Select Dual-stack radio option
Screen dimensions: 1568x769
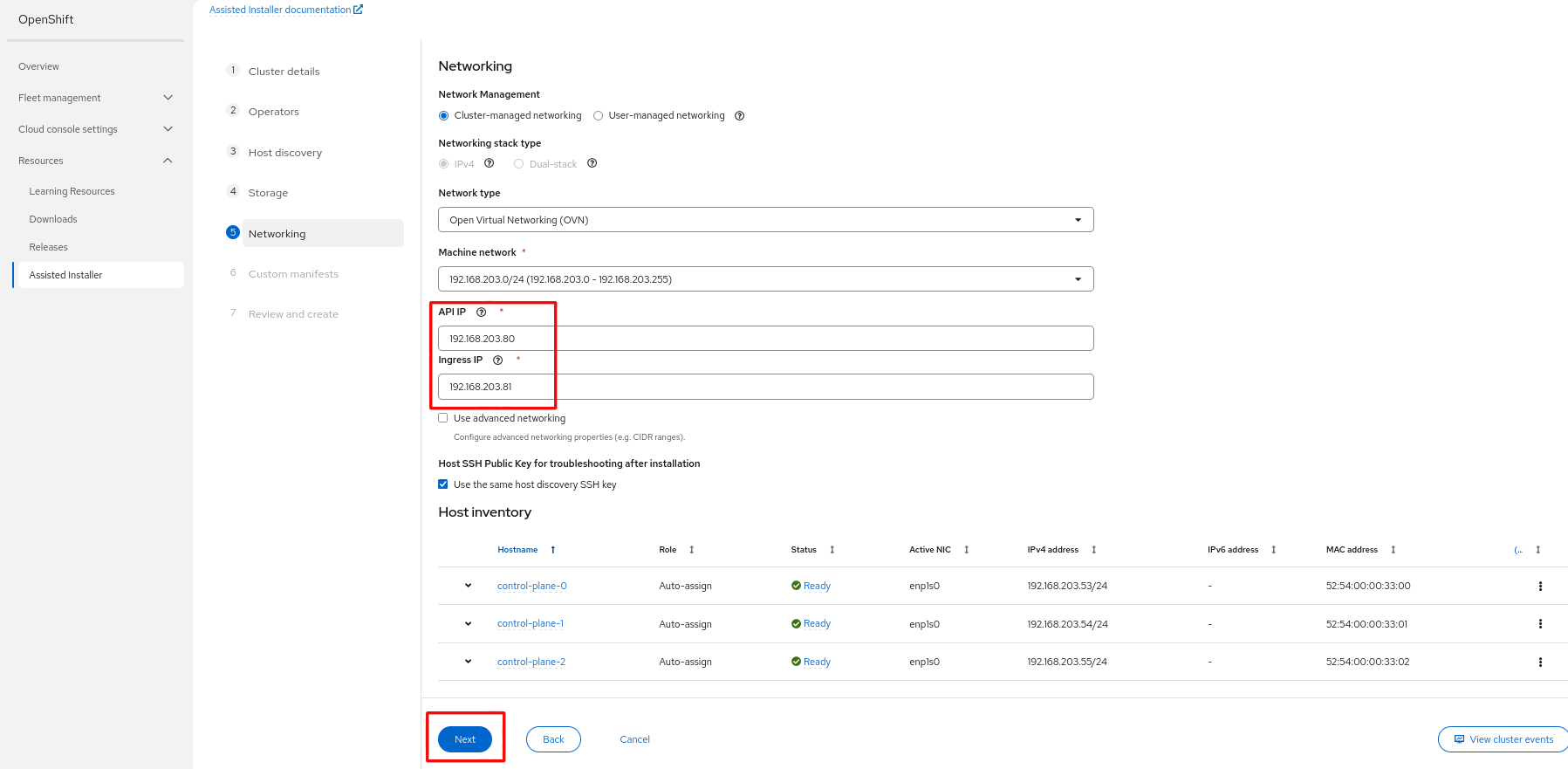518,164
